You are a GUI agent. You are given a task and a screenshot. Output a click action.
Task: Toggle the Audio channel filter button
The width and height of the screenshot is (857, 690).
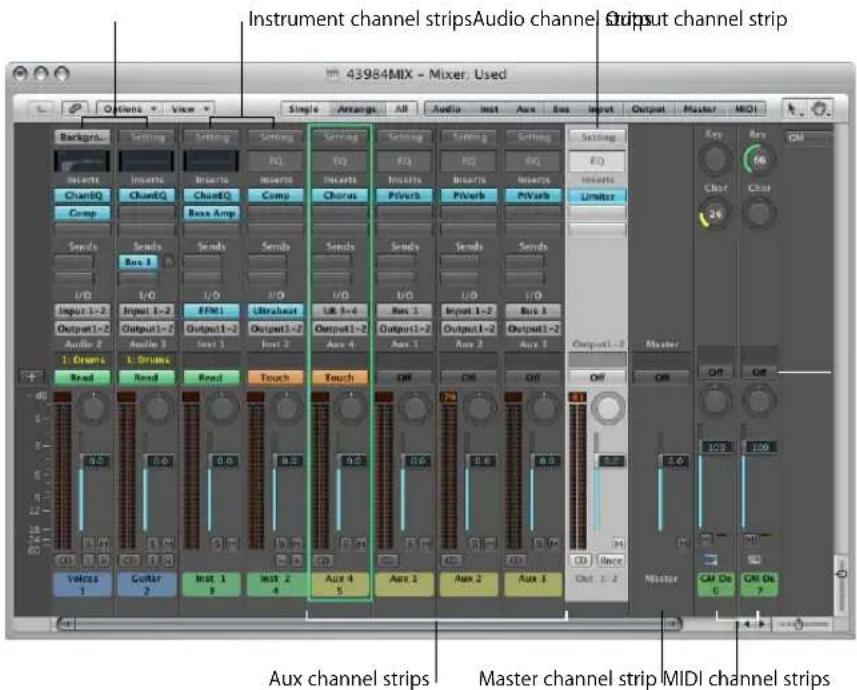coord(447,109)
